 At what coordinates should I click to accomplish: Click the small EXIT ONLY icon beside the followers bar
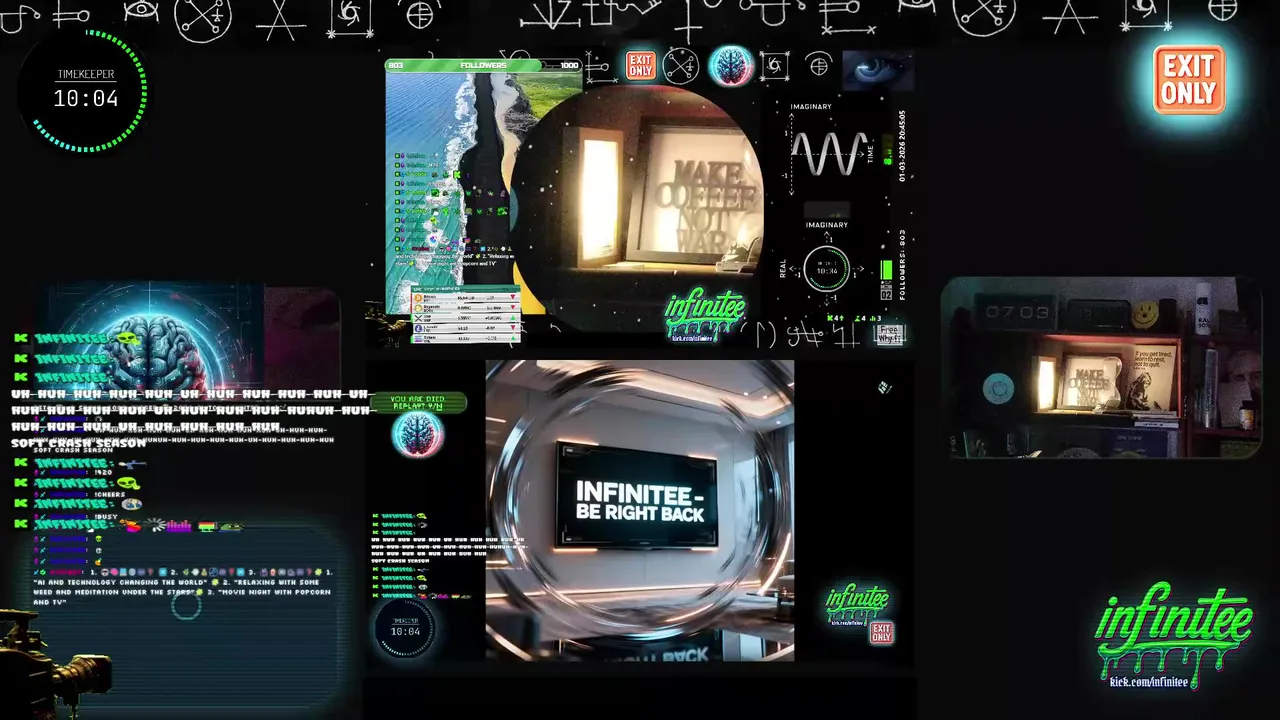[640, 66]
